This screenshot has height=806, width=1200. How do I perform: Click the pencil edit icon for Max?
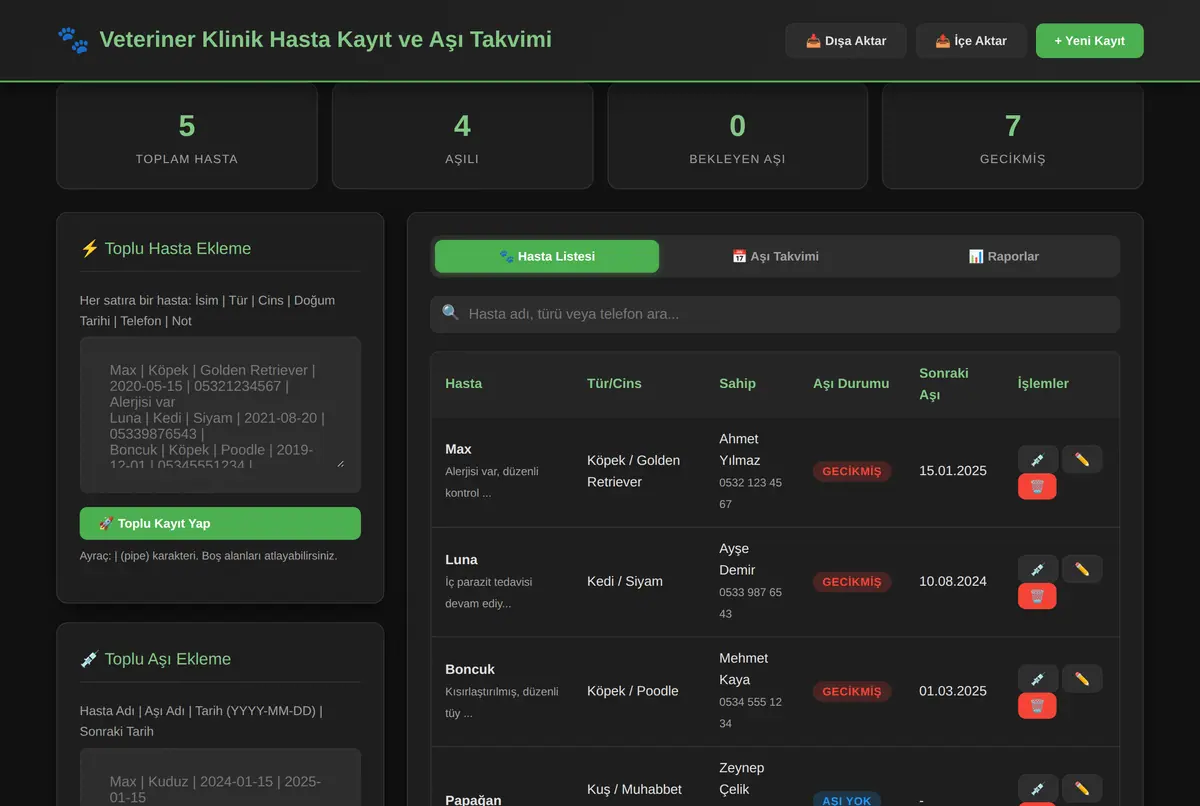(1082, 459)
